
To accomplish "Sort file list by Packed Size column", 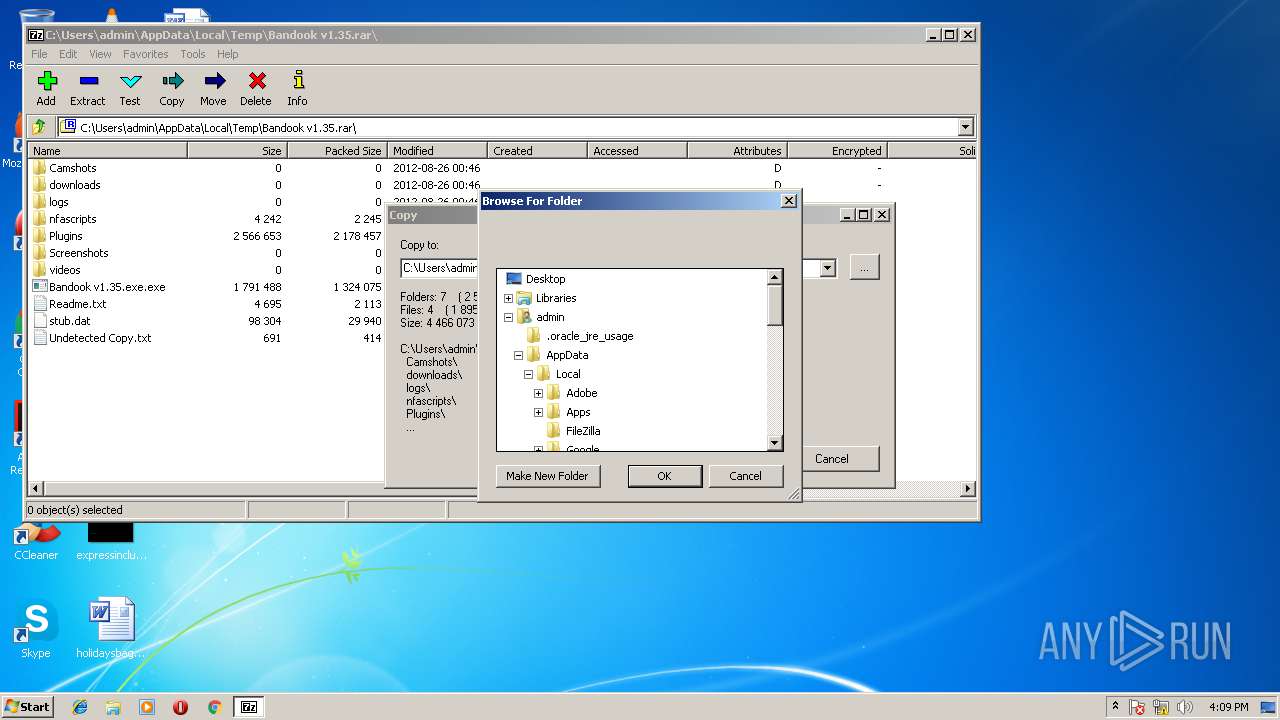I will tap(337, 151).
